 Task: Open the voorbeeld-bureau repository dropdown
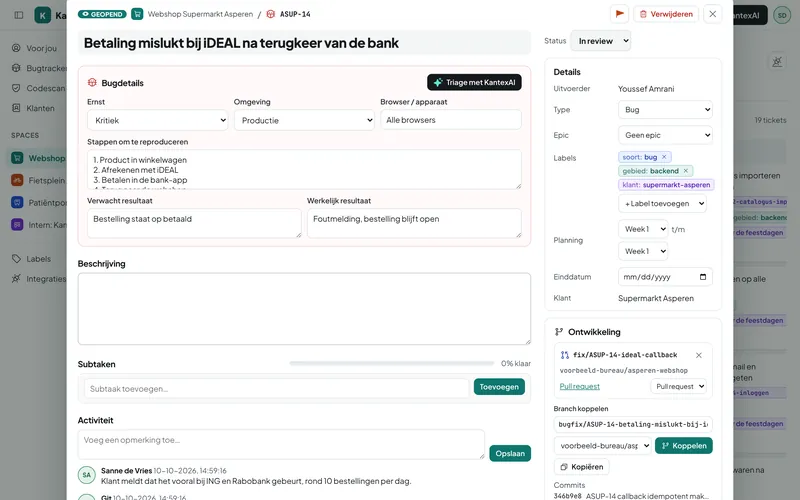603,445
